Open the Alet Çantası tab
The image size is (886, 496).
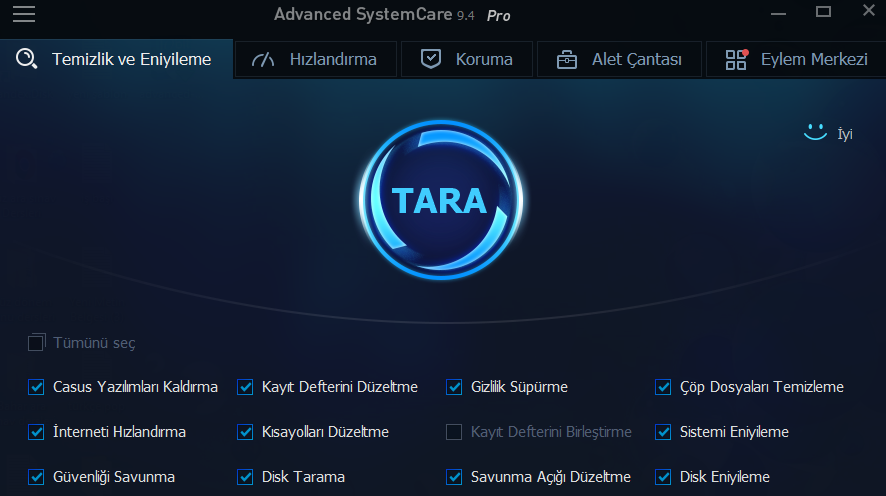pos(619,59)
